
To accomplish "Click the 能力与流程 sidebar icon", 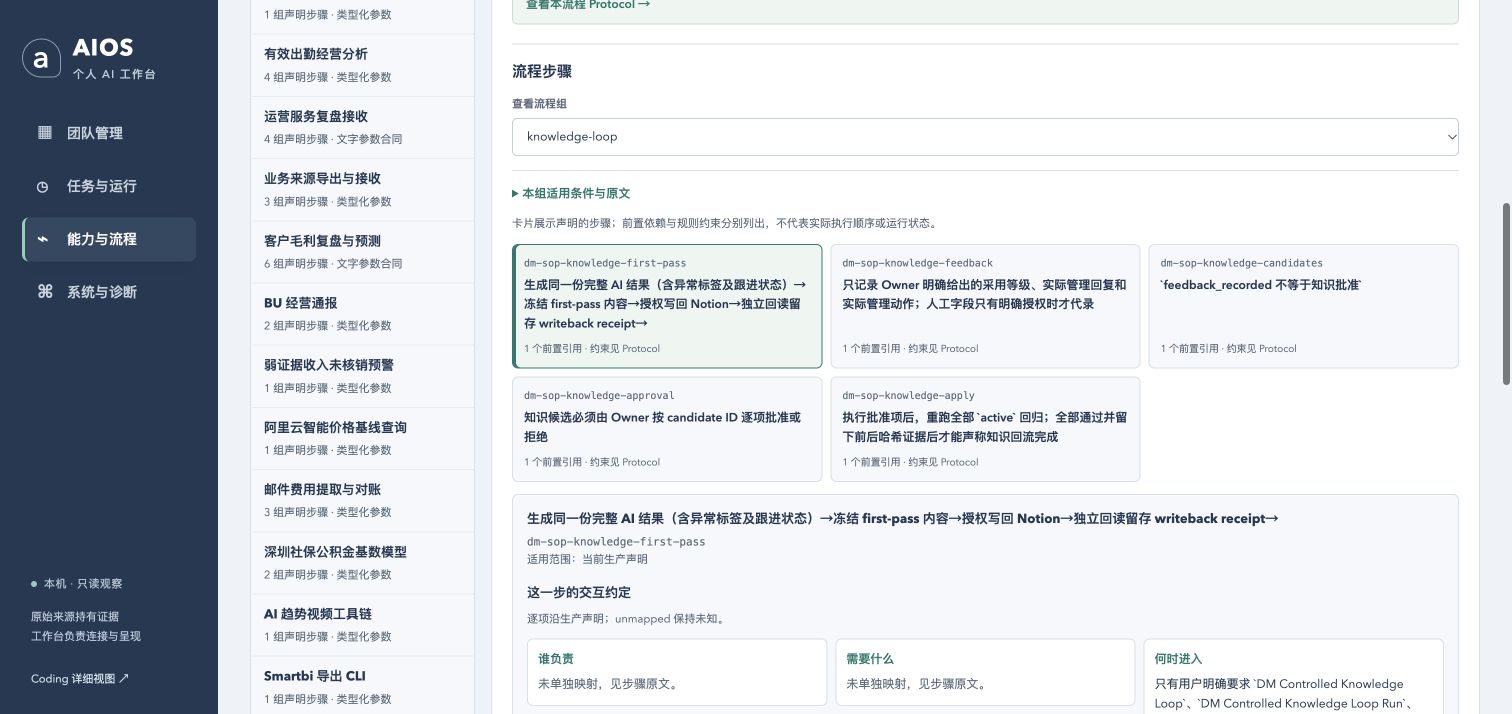I will click(43, 239).
